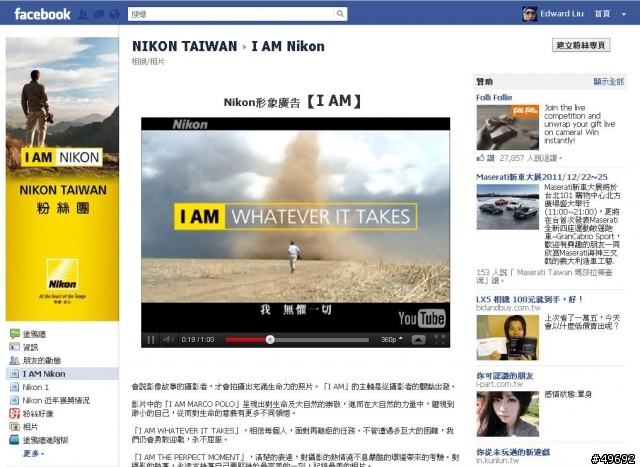Click the Nikon 1 tab icon
The image size is (640, 467).
coord(14,387)
